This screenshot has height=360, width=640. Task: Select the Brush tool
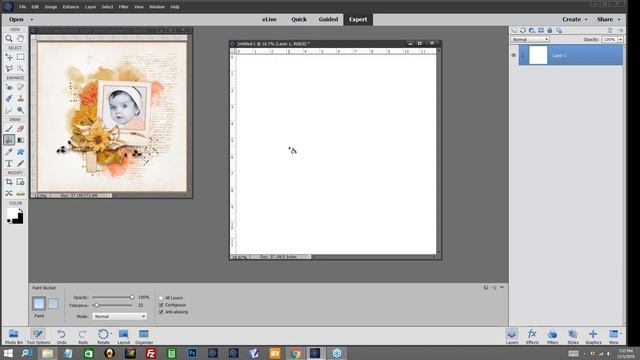point(9,129)
